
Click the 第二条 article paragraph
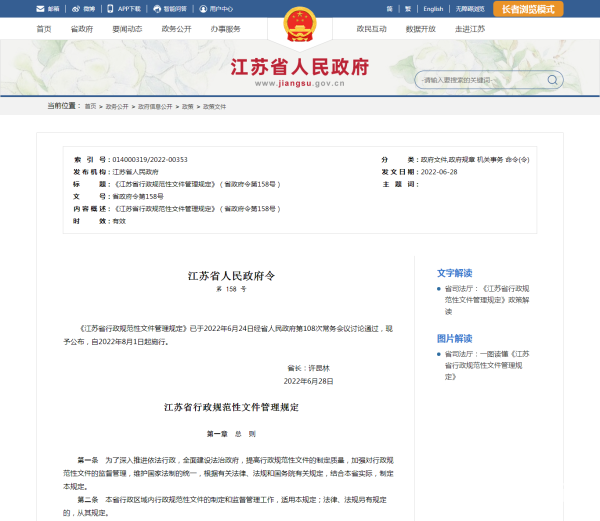pyautogui.click(x=226, y=506)
